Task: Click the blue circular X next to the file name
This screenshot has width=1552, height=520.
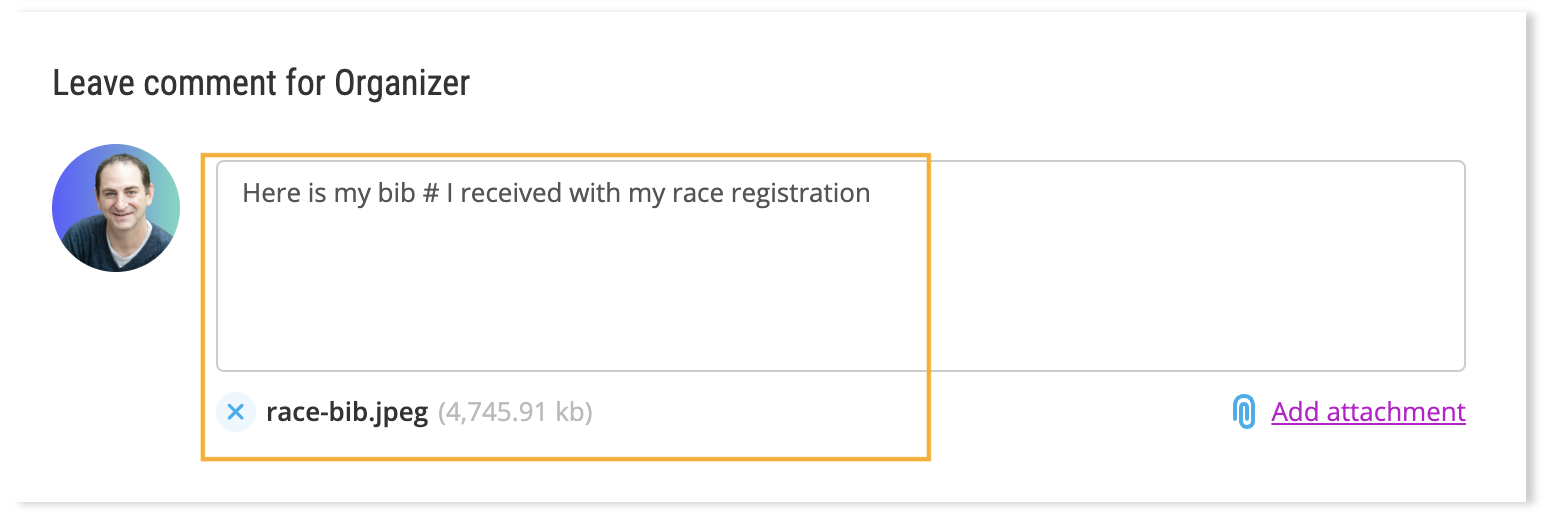Action: 236,411
